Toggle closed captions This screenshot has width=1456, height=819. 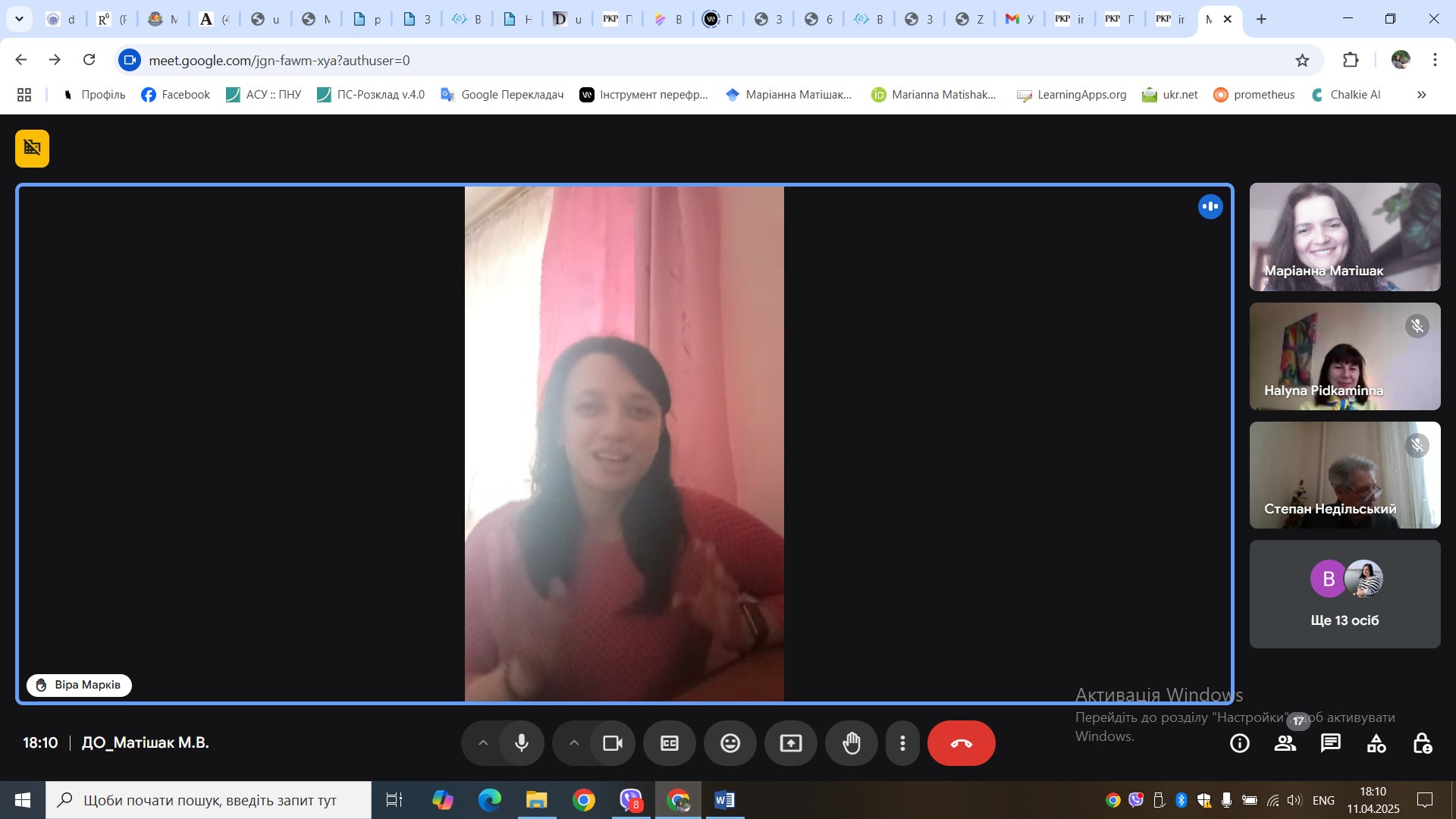click(669, 743)
